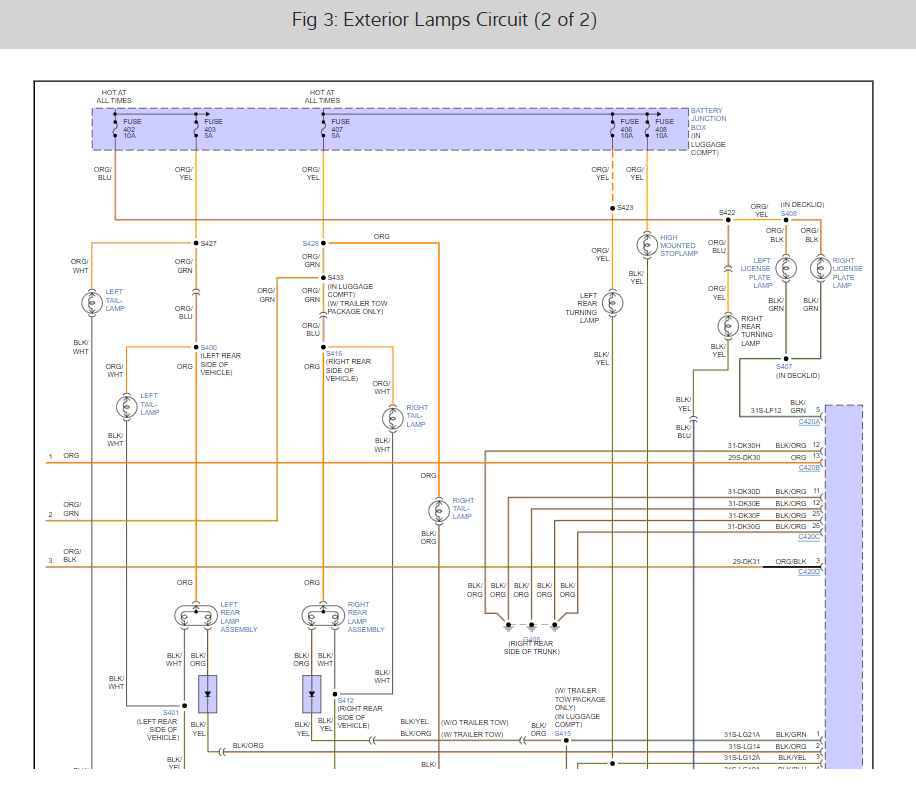Image resolution: width=916 pixels, height=809 pixels.
Task: Click the Right Rear Turning Lamp bulb symbol
Action: click(x=728, y=327)
